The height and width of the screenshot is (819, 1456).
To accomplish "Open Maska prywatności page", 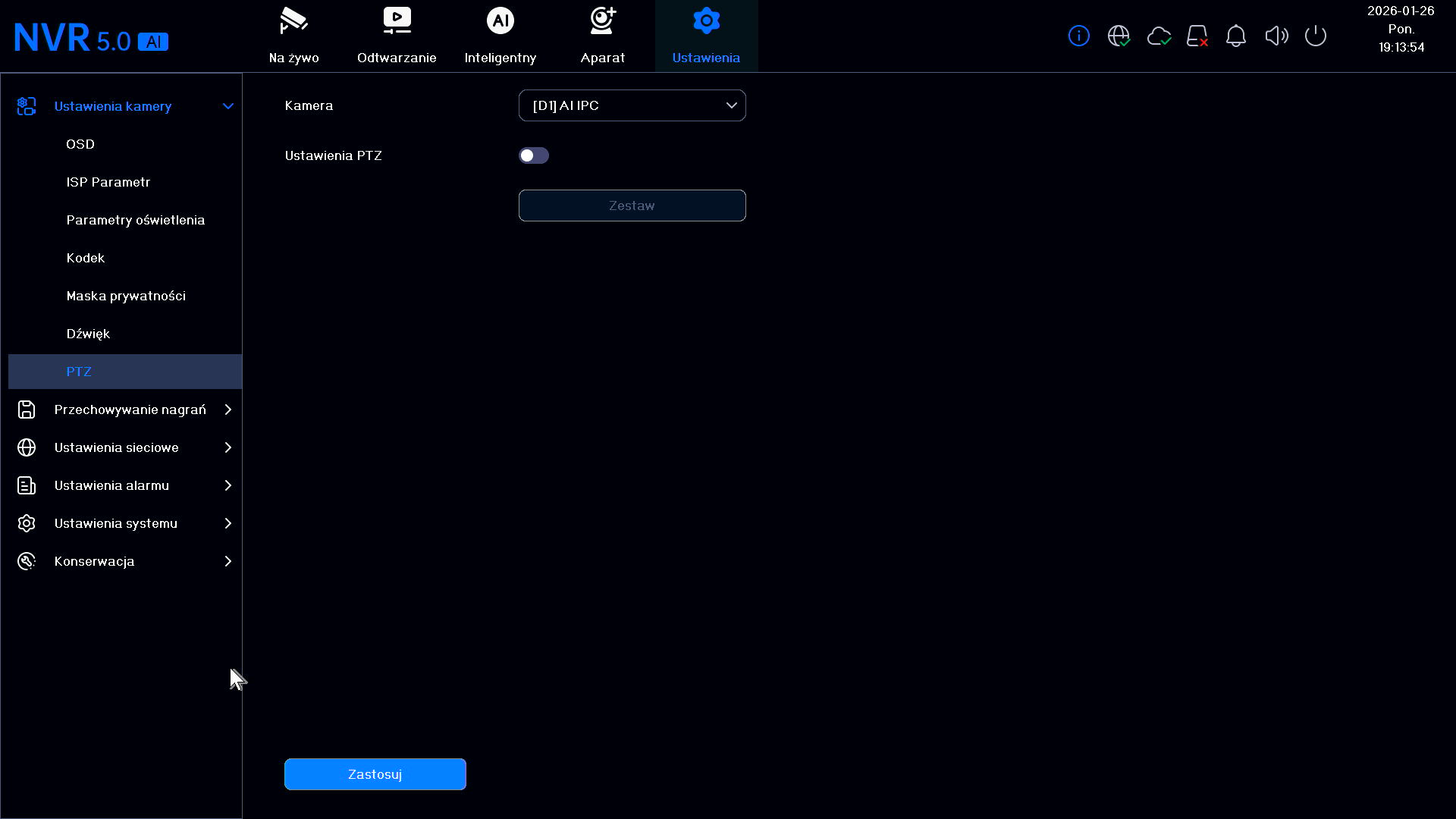I will [125, 296].
